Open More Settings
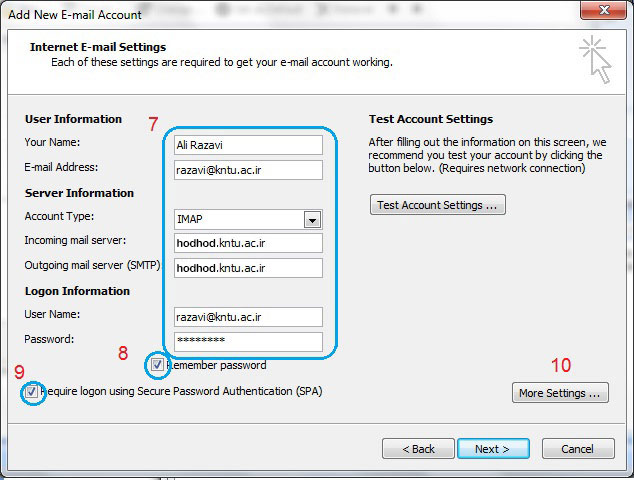 coord(560,393)
